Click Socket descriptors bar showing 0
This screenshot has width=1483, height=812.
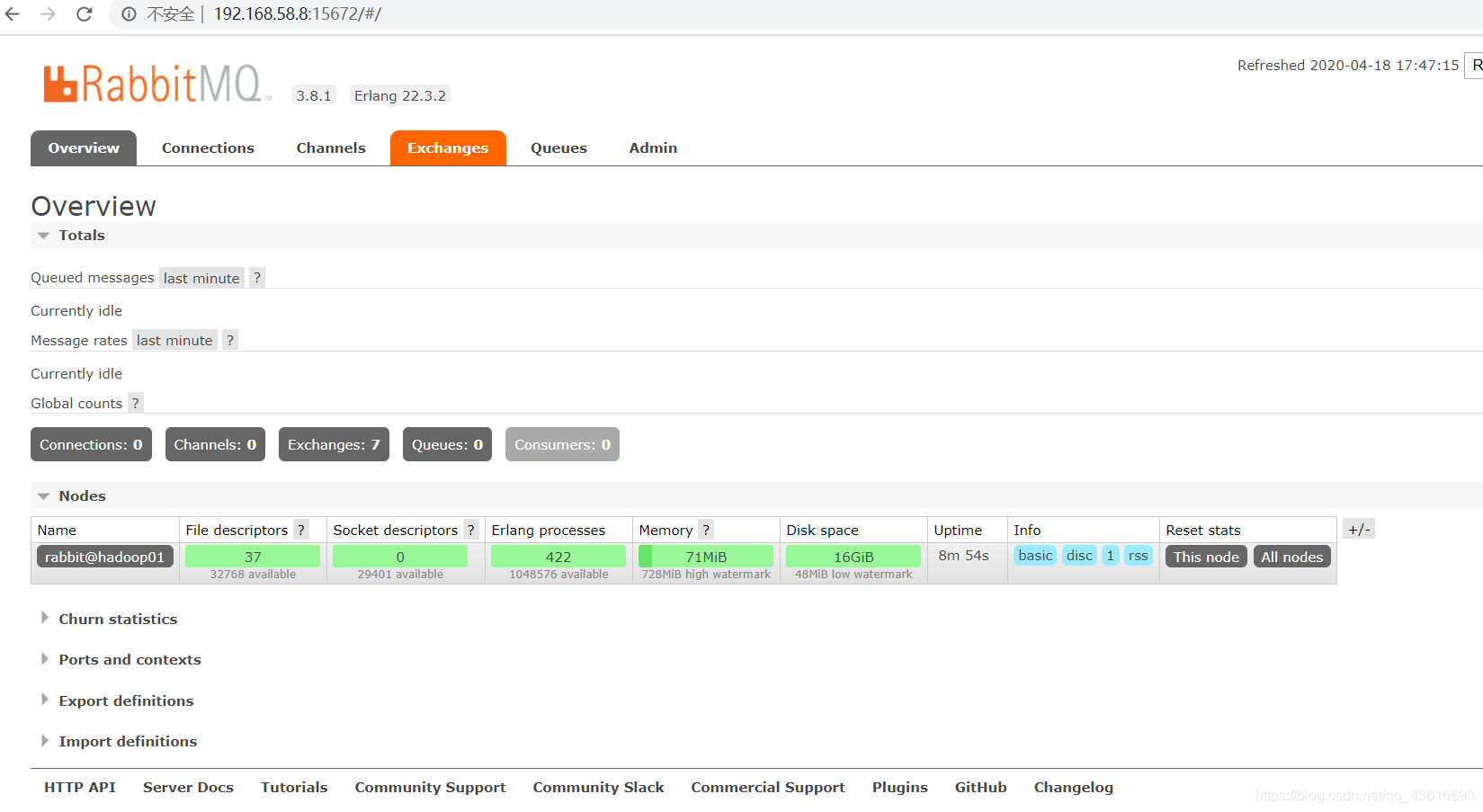(x=400, y=557)
